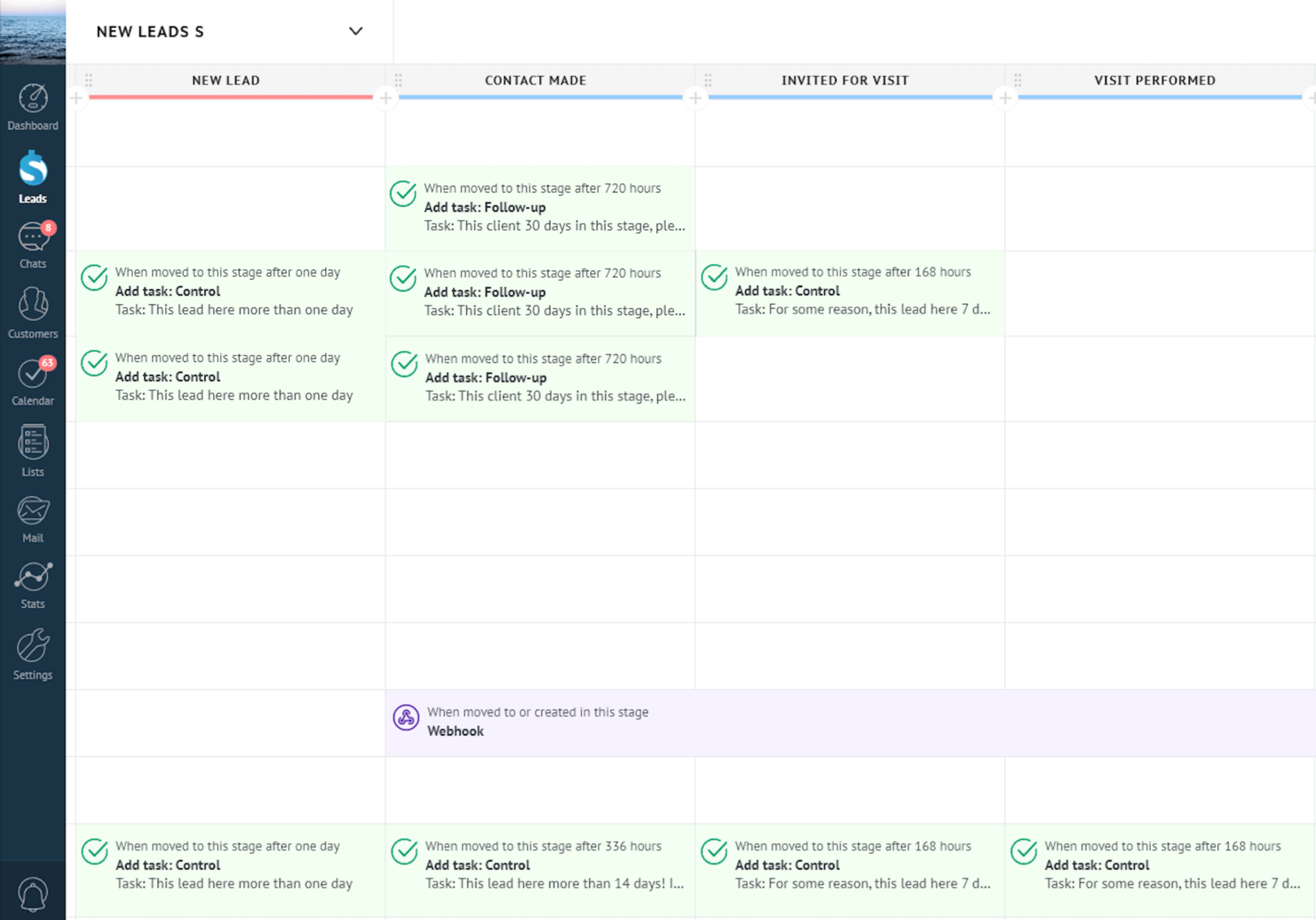The width and height of the screenshot is (1316, 920).
Task: Select the Leads menu item
Action: tap(33, 178)
